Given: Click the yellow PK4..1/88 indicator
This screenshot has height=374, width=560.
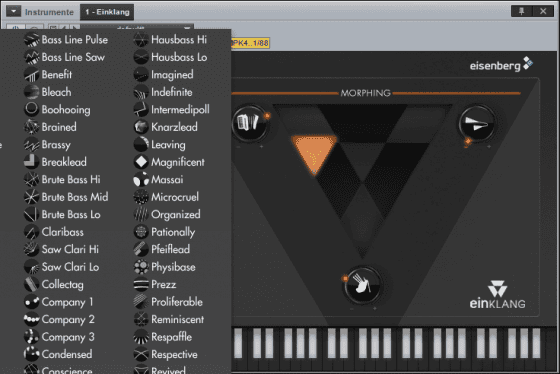Looking at the screenshot, I should (250, 43).
